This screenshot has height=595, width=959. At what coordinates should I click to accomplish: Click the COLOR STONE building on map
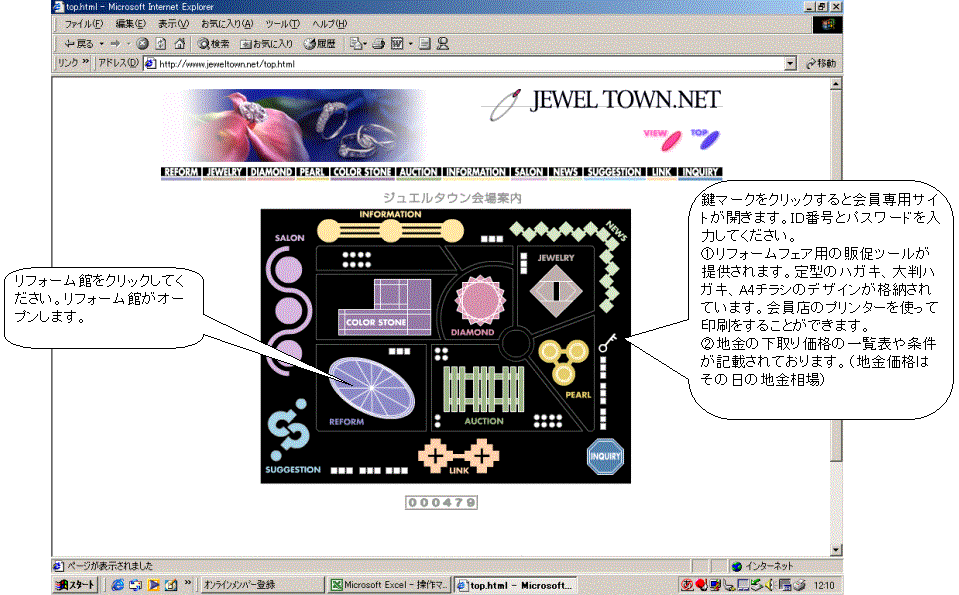[x=385, y=306]
